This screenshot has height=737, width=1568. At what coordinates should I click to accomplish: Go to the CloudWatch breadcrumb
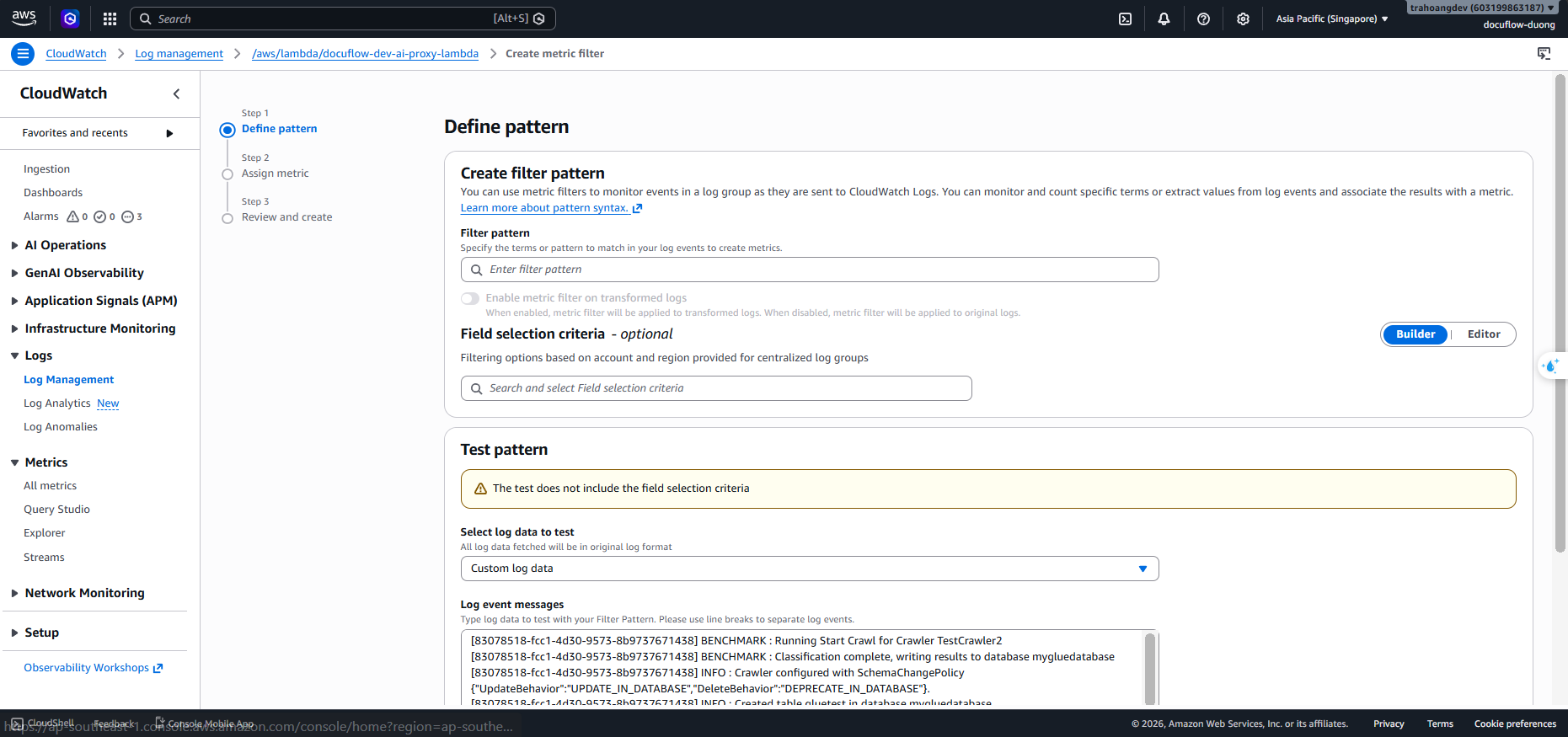click(76, 54)
